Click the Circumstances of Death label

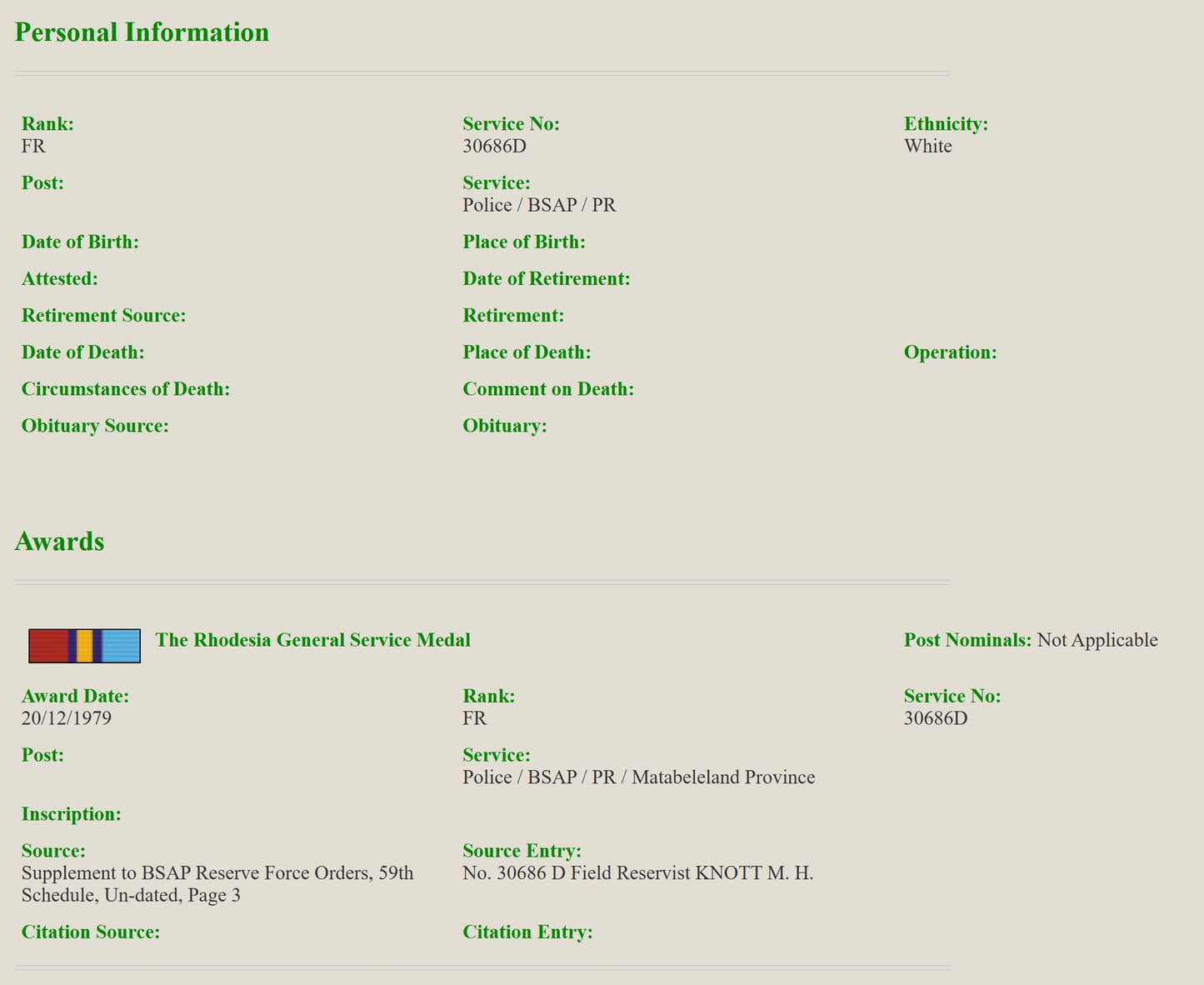pyautogui.click(x=126, y=389)
